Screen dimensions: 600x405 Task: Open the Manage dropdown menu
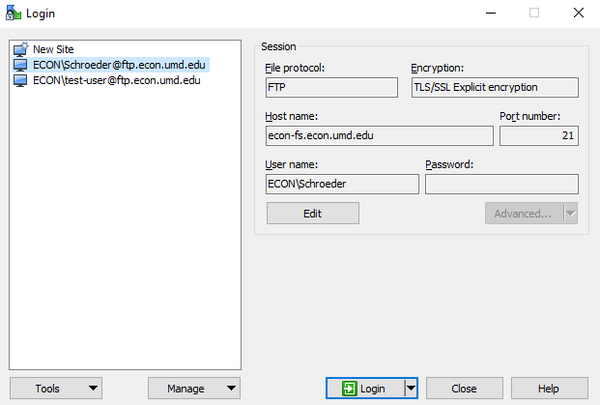click(194, 389)
